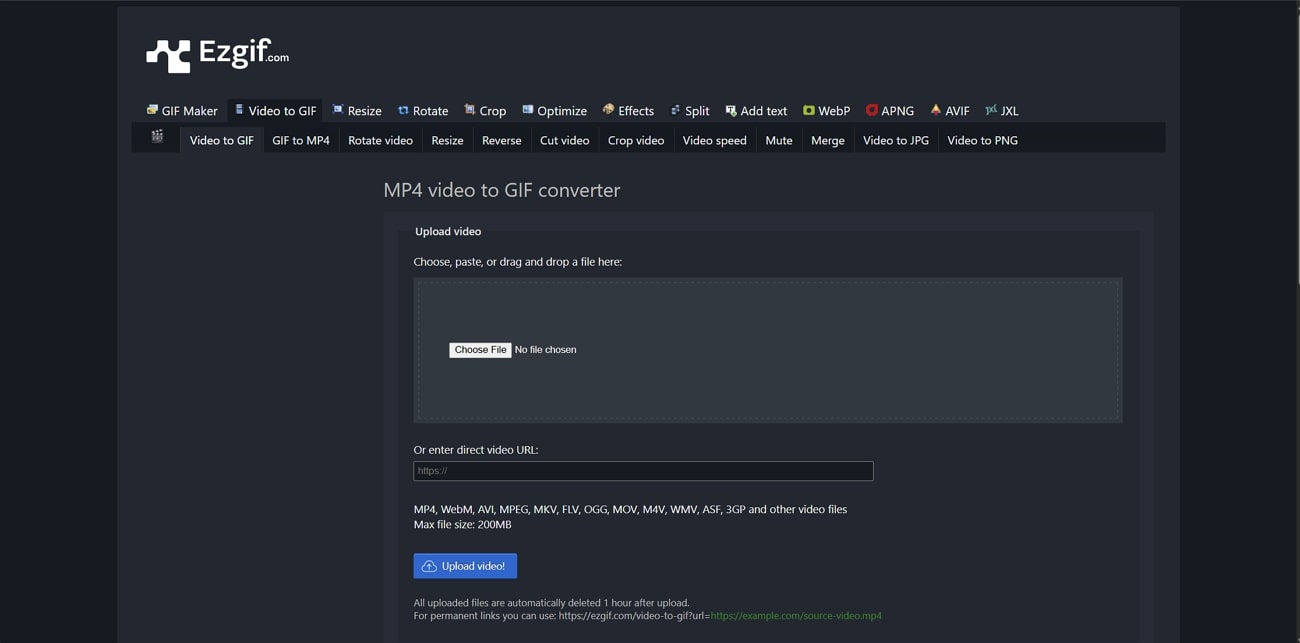This screenshot has height=643, width=1300.
Task: Click the GIF Maker icon
Action: coord(152,110)
